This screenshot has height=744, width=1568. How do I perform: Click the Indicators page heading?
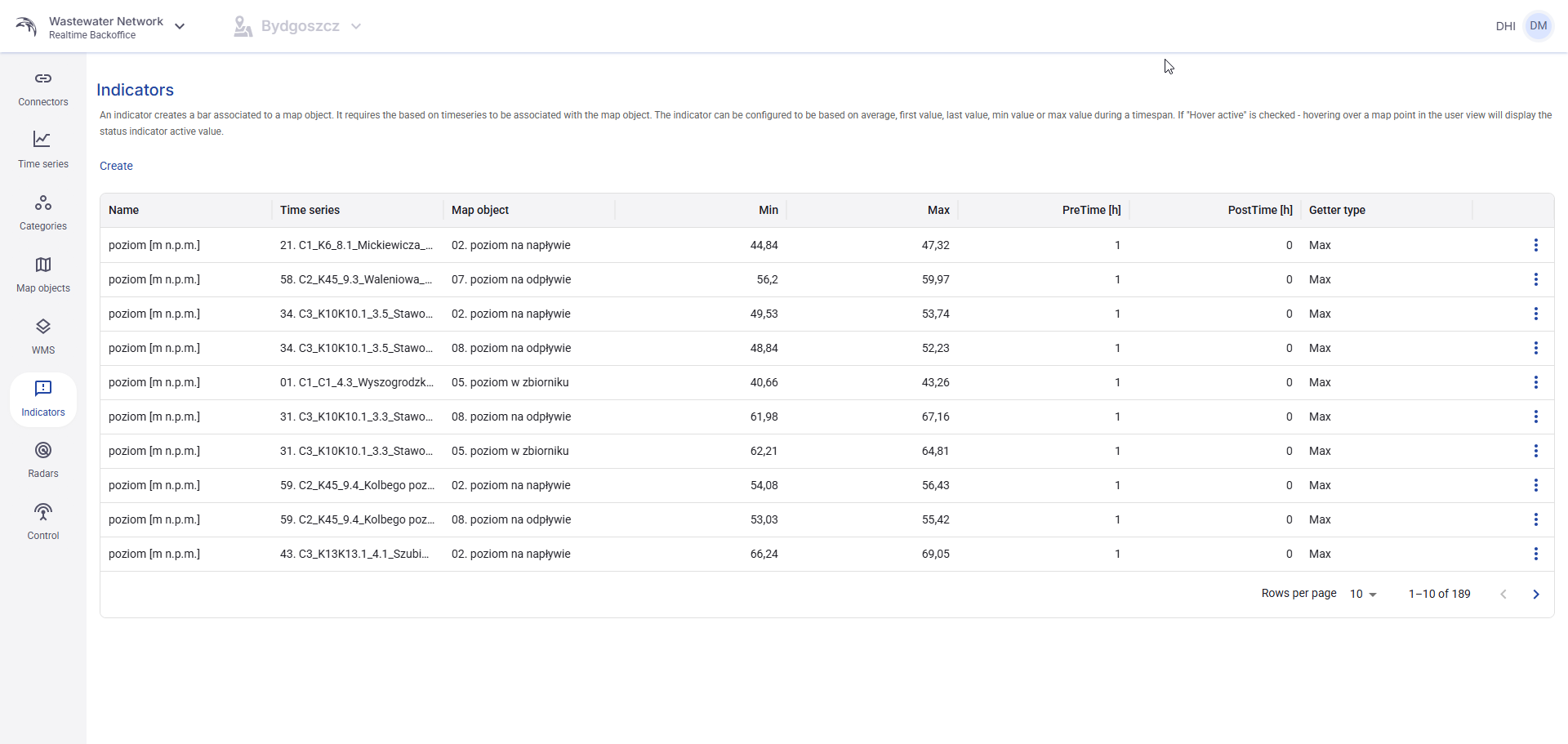pyautogui.click(x=135, y=90)
